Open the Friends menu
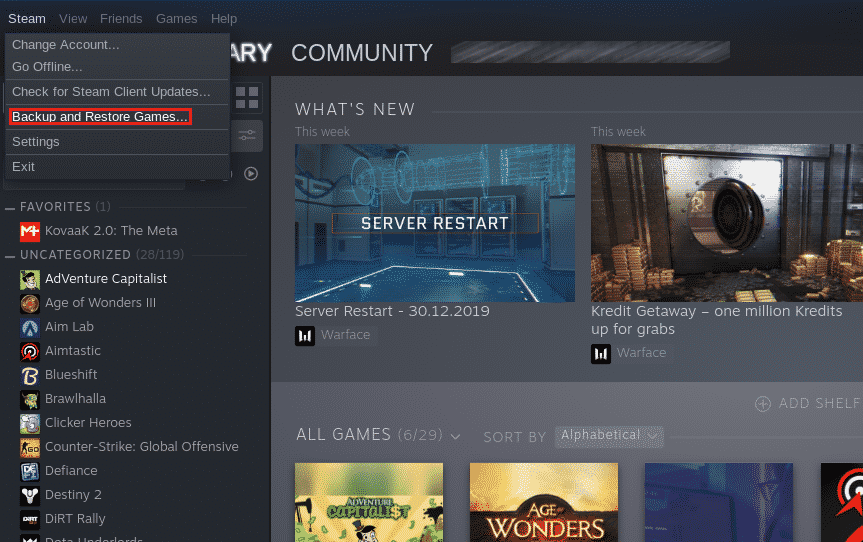 pyautogui.click(x=121, y=19)
